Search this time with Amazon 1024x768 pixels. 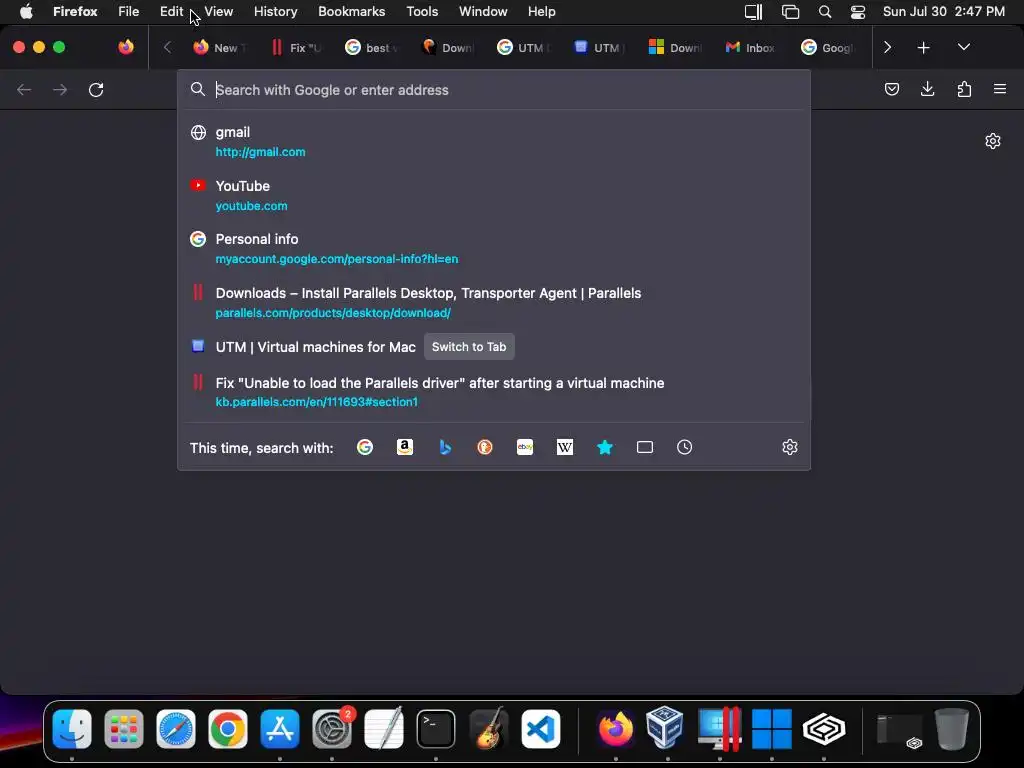point(405,447)
